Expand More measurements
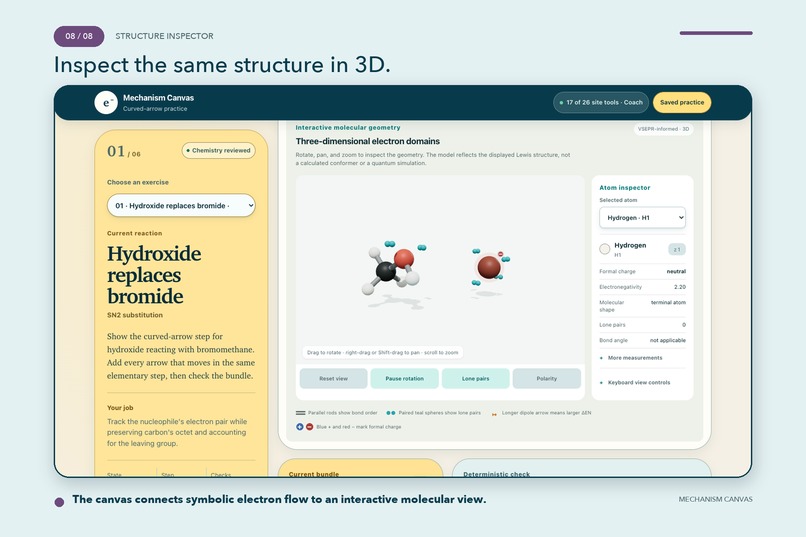The height and width of the screenshot is (537, 806). point(635,358)
